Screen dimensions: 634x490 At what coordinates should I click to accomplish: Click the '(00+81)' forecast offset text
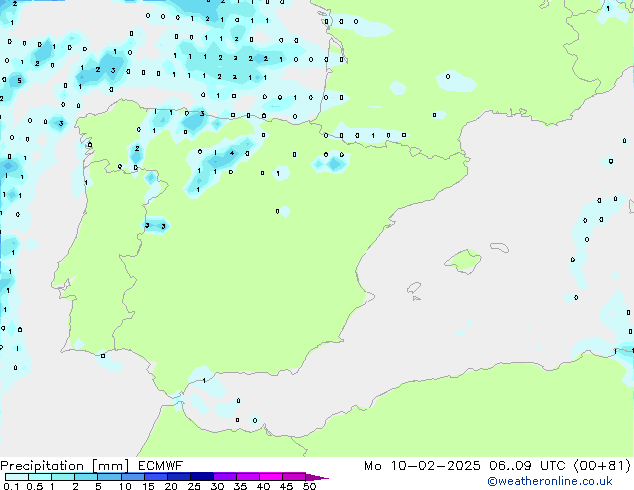tap(602, 466)
